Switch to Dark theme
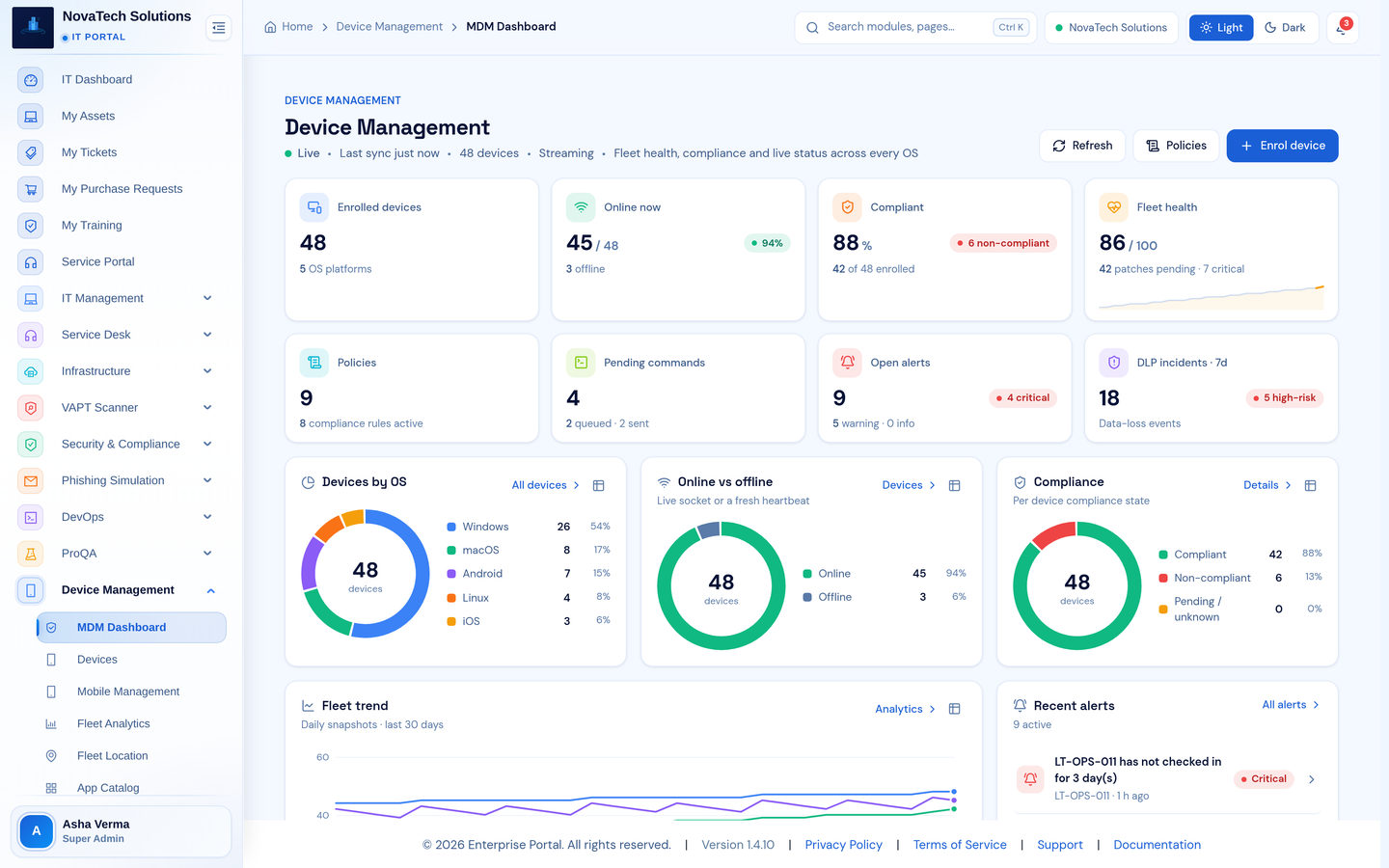Viewport: 1389px width, 868px height. (1285, 28)
